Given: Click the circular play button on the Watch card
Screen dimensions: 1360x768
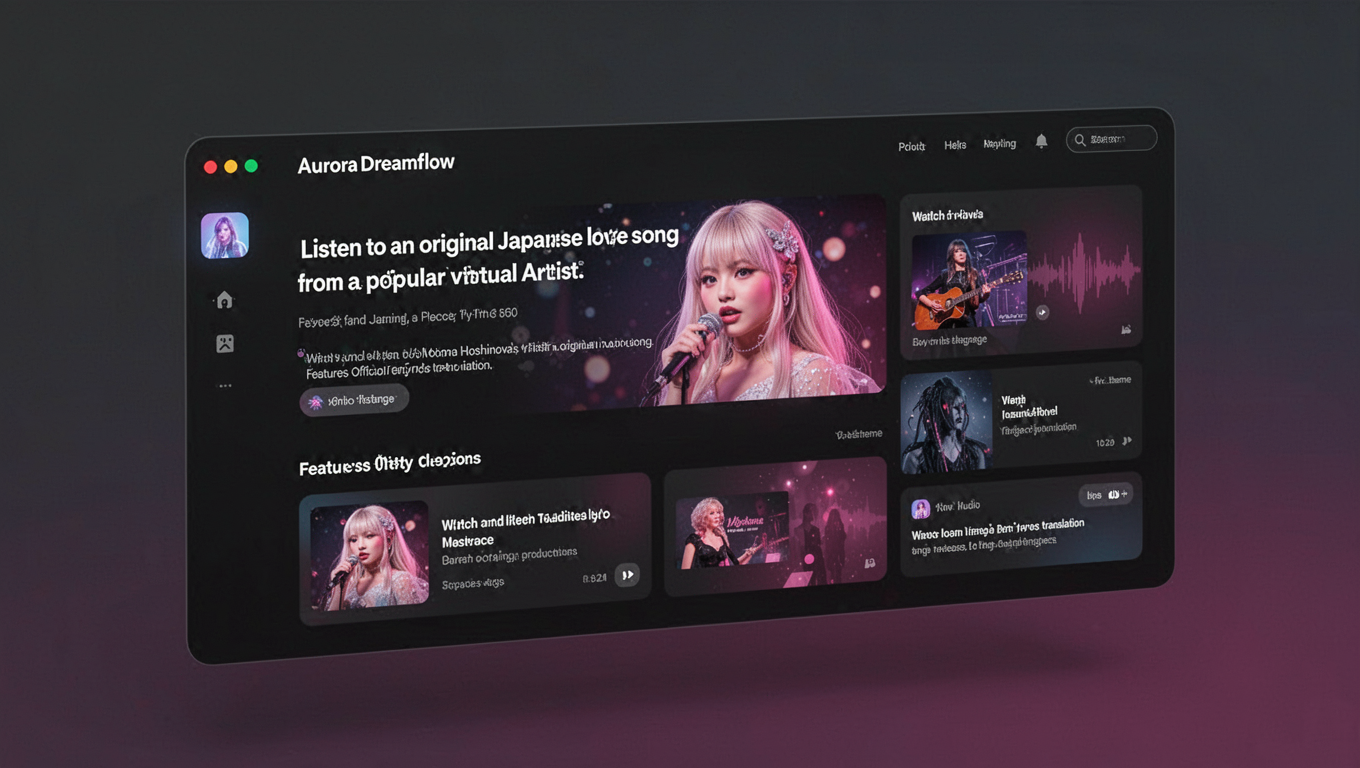Looking at the screenshot, I should click(x=1040, y=312).
